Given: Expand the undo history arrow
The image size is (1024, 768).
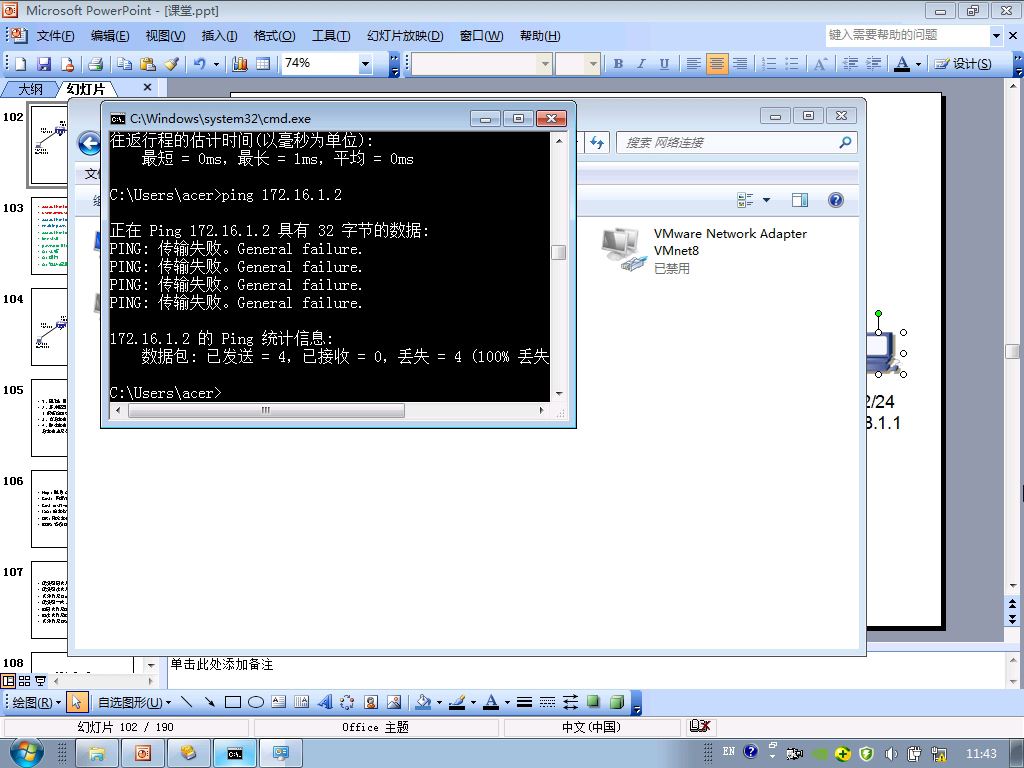Looking at the screenshot, I should [216, 63].
